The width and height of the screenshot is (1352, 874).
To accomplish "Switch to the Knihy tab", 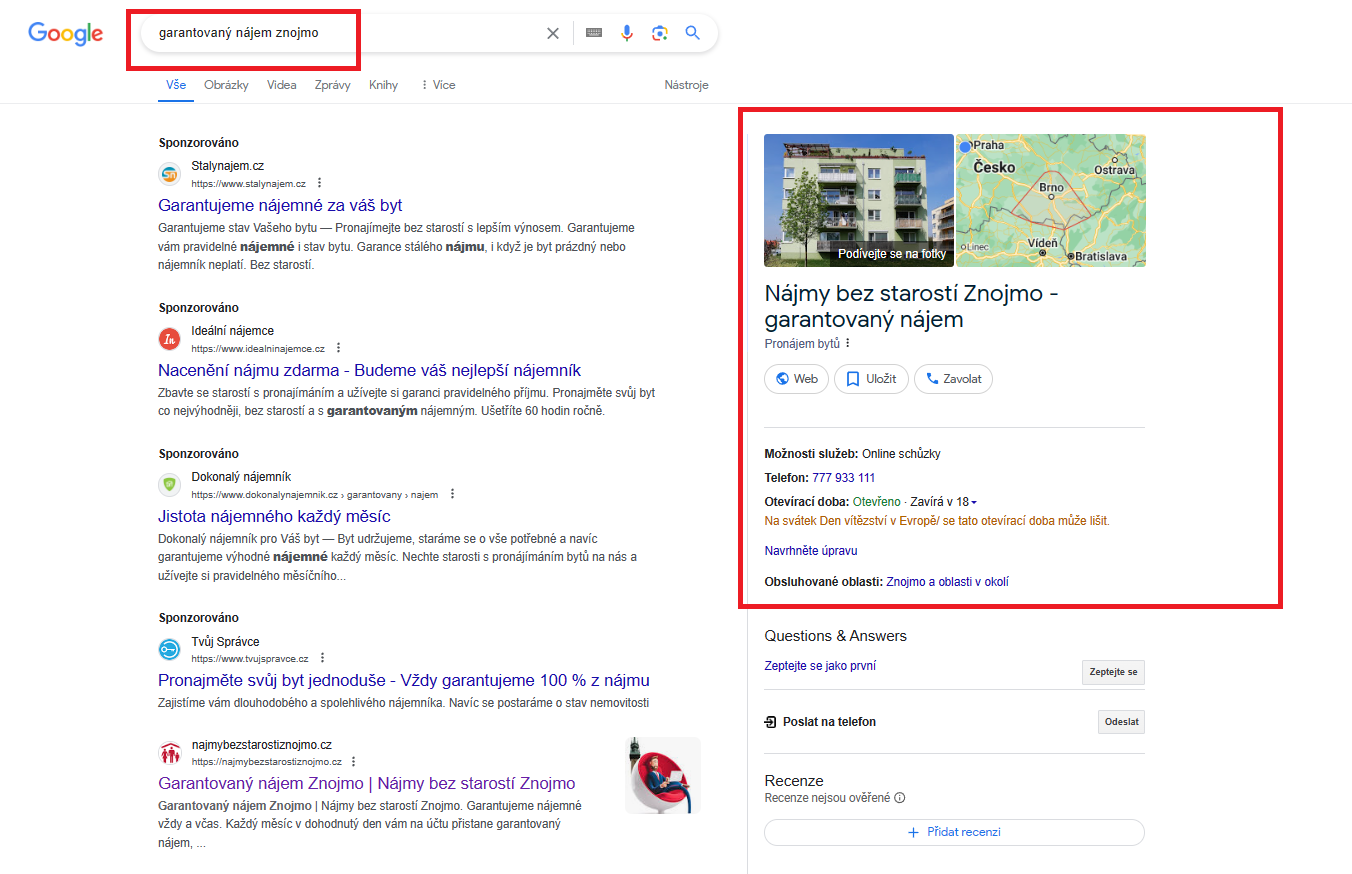I will pos(383,85).
